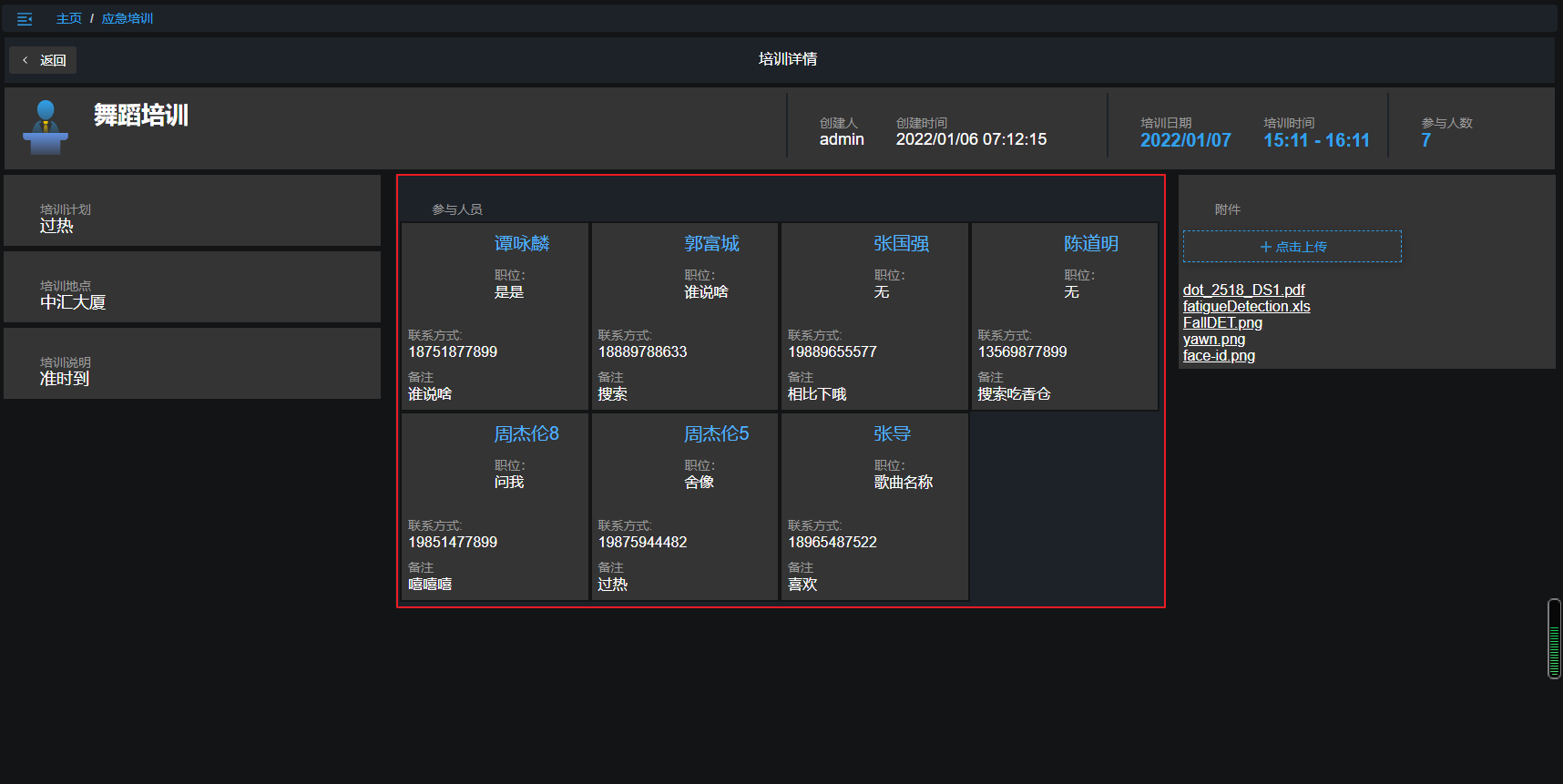Open attachment dot_2518_DS1.pdf
1563x784 pixels.
tap(1244, 290)
